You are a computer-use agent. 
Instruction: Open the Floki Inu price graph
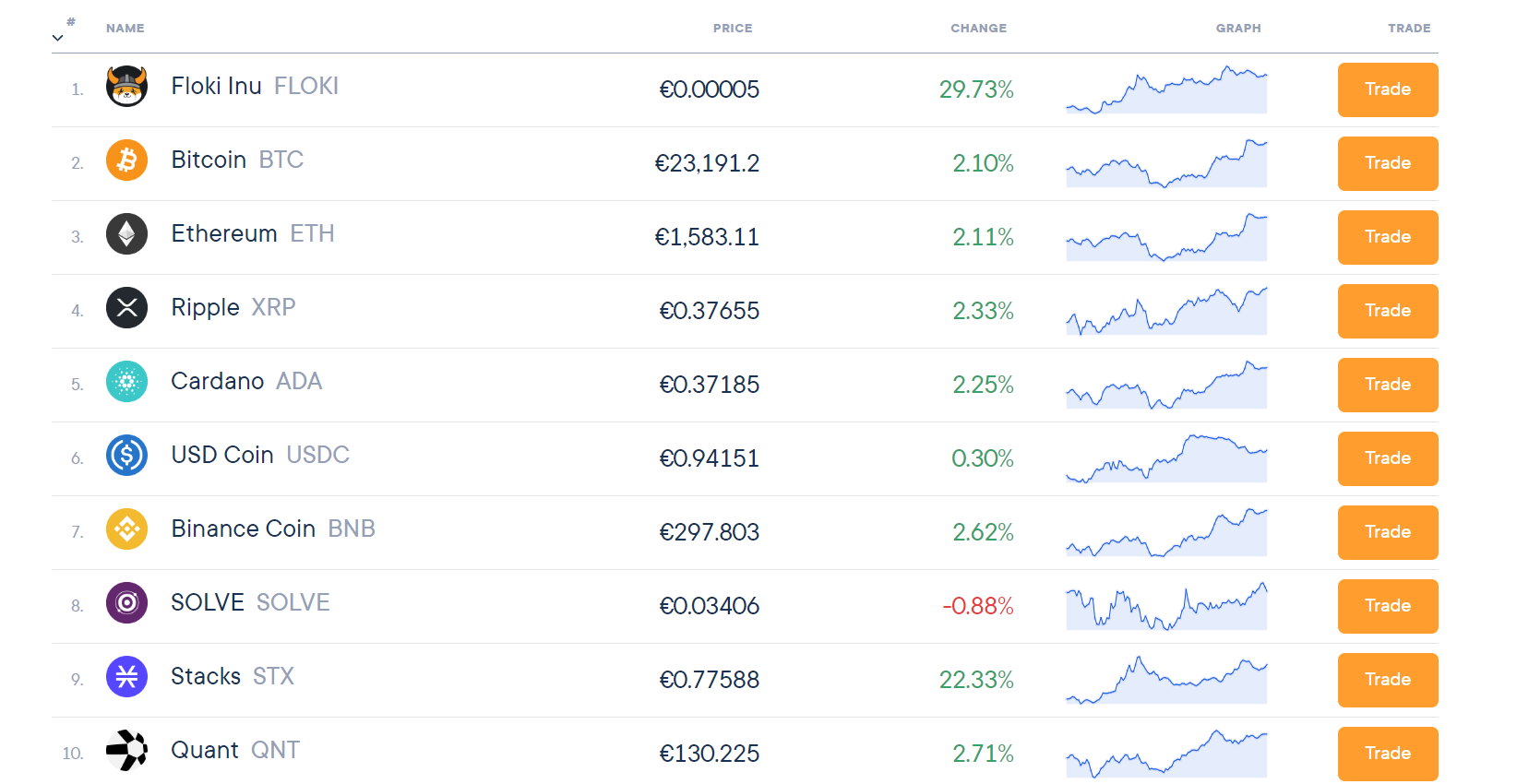(x=1166, y=89)
